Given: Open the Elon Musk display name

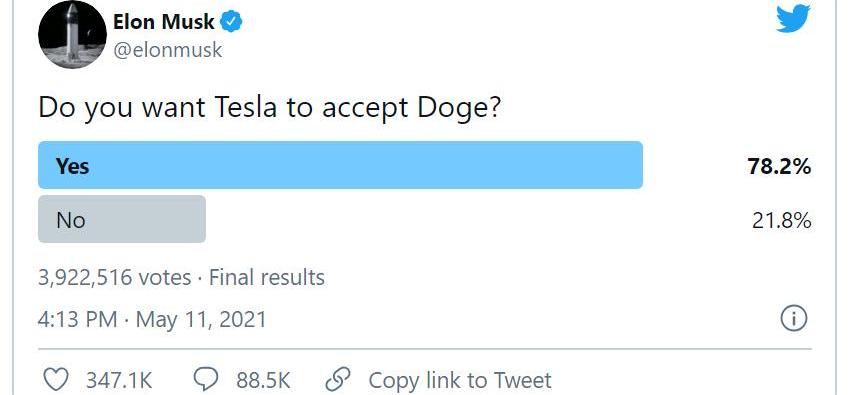Looking at the screenshot, I should 164,22.
